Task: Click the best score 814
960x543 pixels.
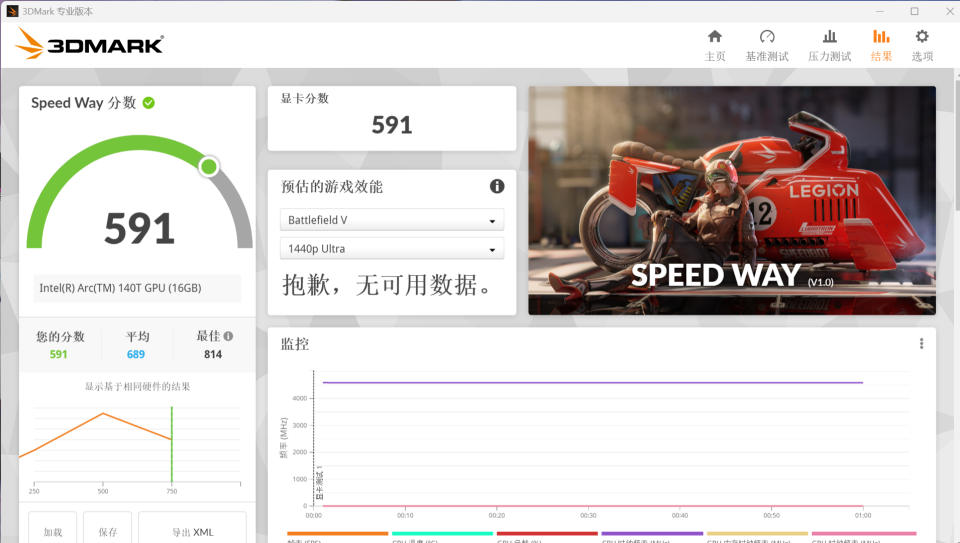Action: (213, 354)
